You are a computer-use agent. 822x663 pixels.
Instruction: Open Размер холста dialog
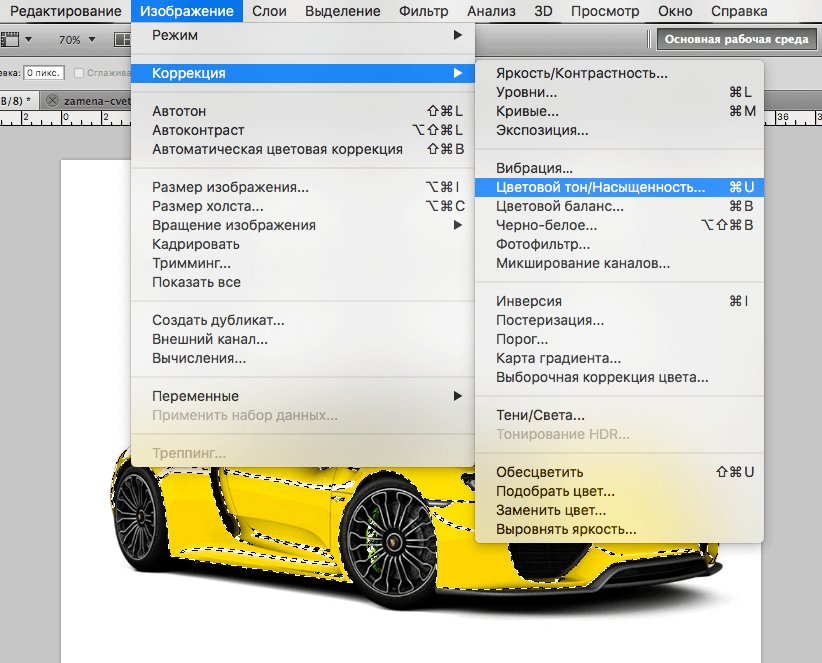pos(302,206)
